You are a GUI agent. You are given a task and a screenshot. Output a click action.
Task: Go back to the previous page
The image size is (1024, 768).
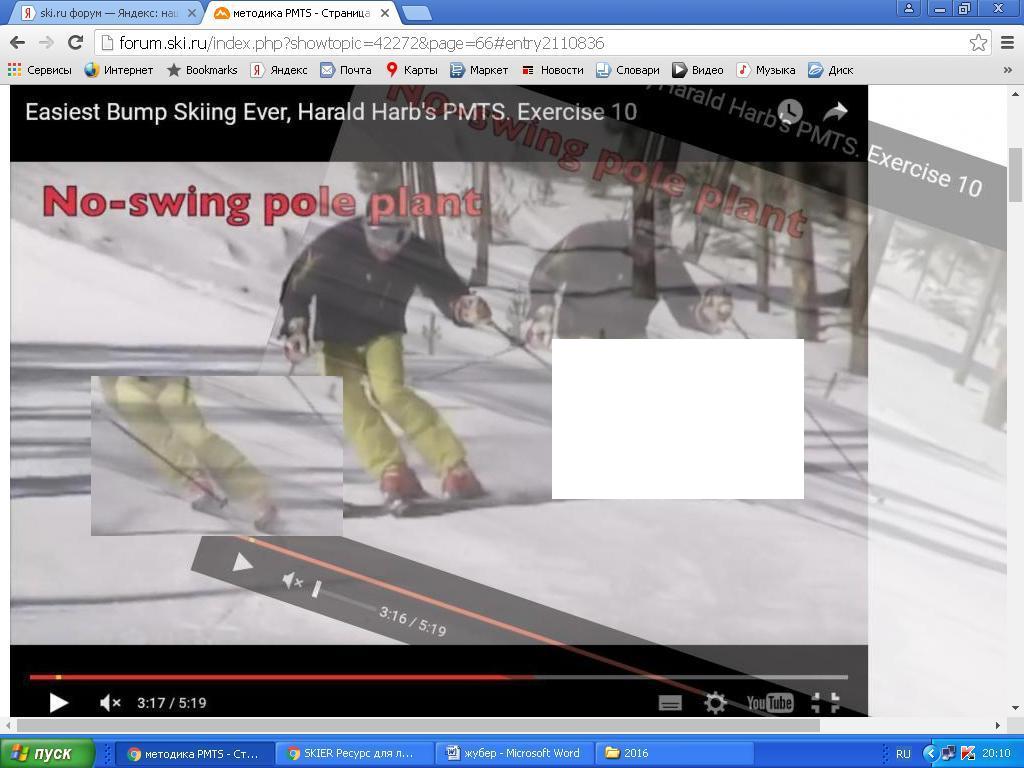pyautogui.click(x=18, y=43)
